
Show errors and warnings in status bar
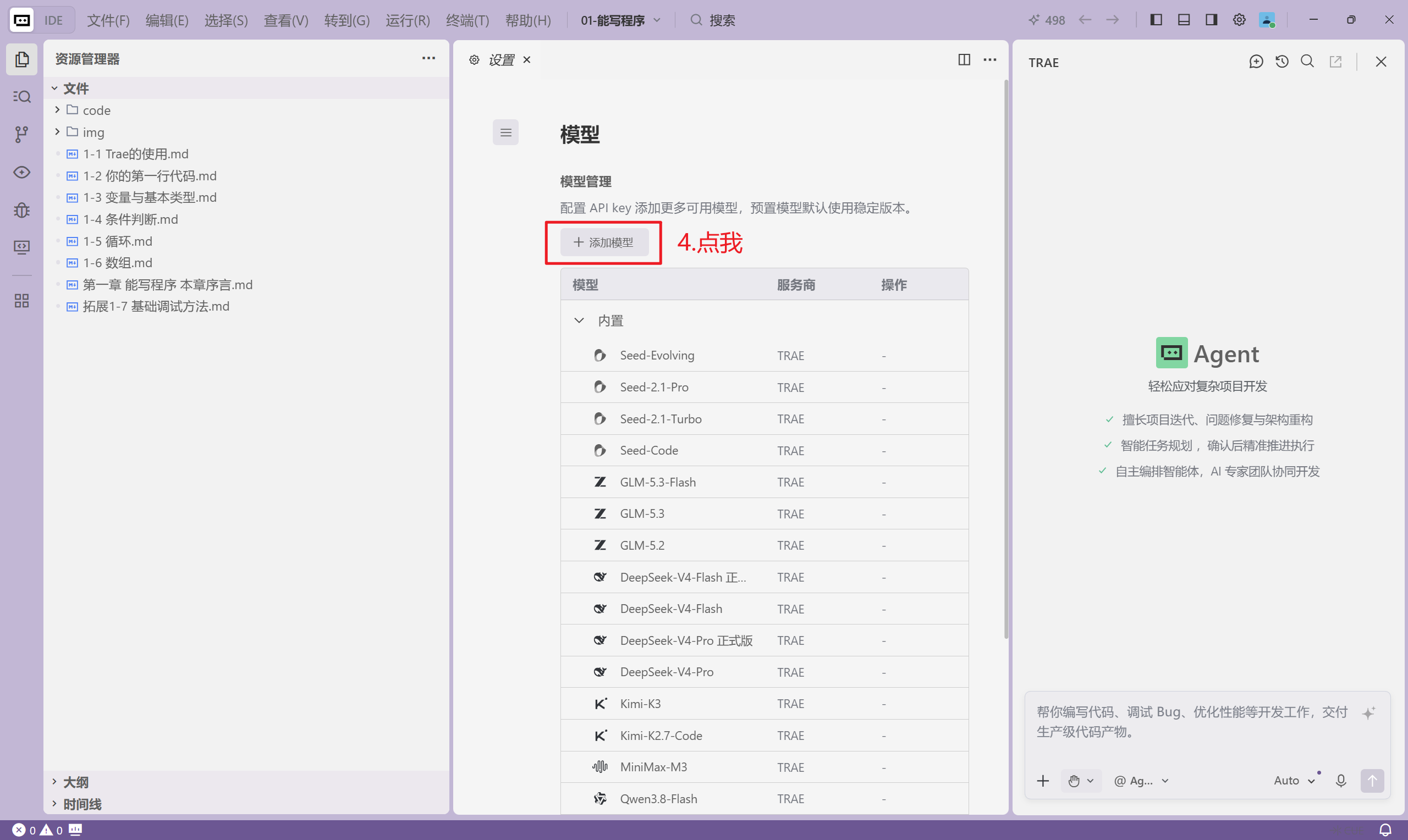pyautogui.click(x=37, y=830)
